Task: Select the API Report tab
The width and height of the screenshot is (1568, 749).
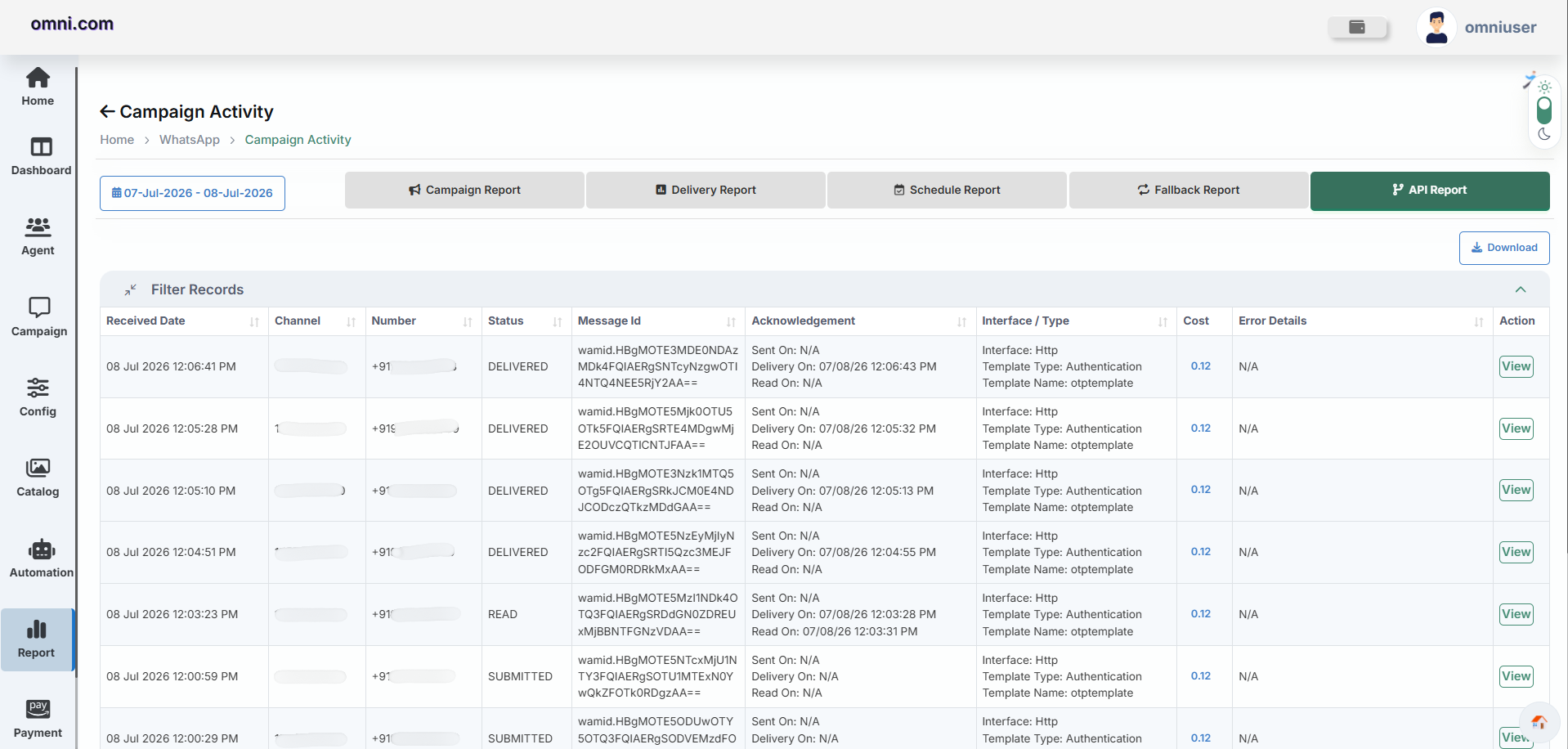Action: [x=1430, y=190]
